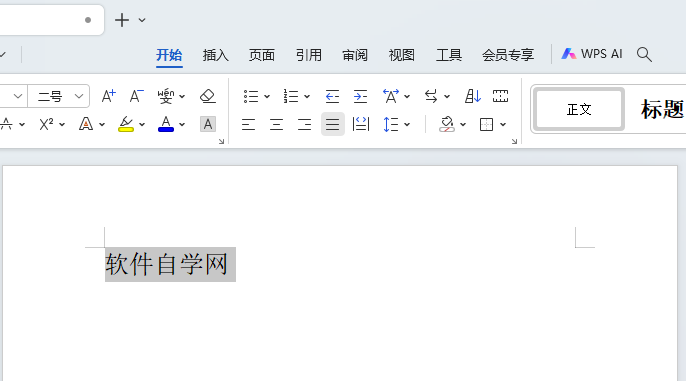Expand the text effects dropdown arrow
The height and width of the screenshot is (381, 686).
(x=102, y=125)
